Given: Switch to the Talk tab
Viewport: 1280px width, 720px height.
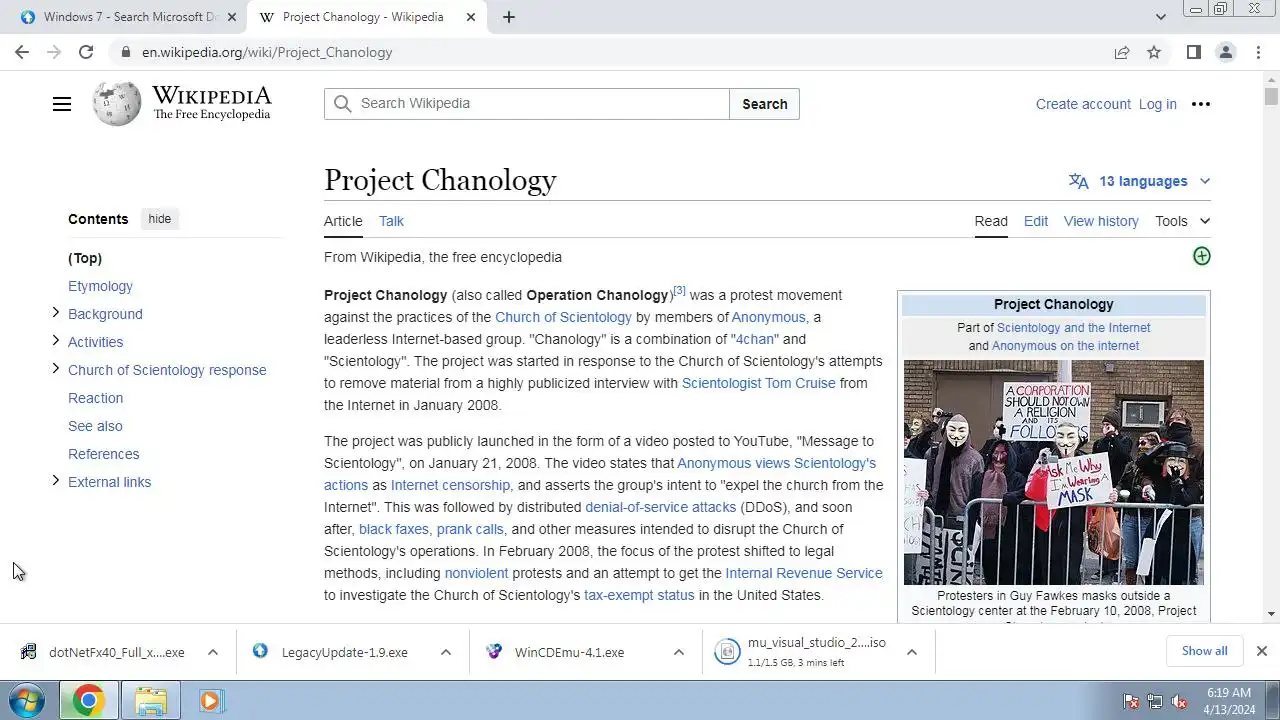Looking at the screenshot, I should pyautogui.click(x=391, y=221).
